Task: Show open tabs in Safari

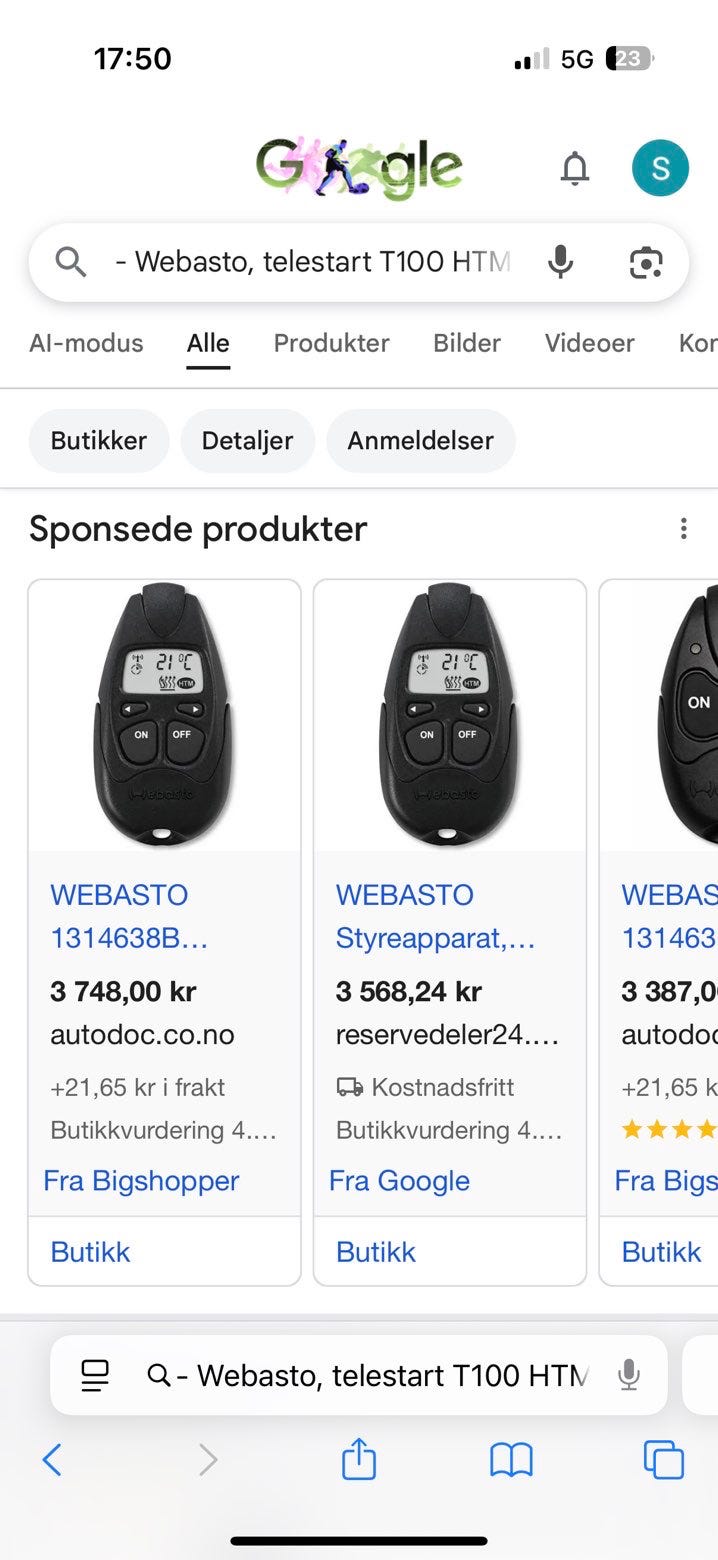Action: coord(663,1460)
